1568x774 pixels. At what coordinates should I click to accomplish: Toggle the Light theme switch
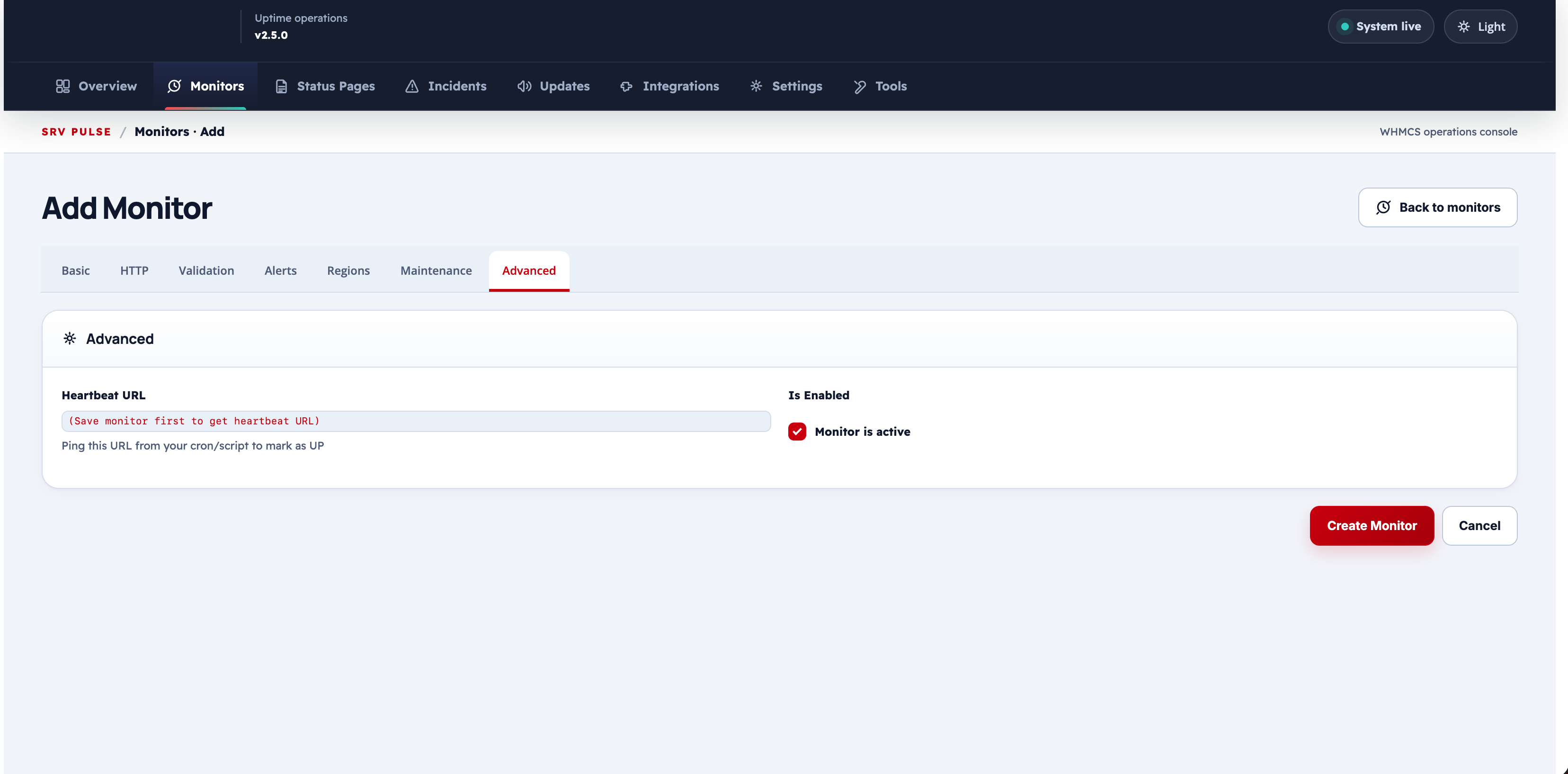pyautogui.click(x=1480, y=26)
